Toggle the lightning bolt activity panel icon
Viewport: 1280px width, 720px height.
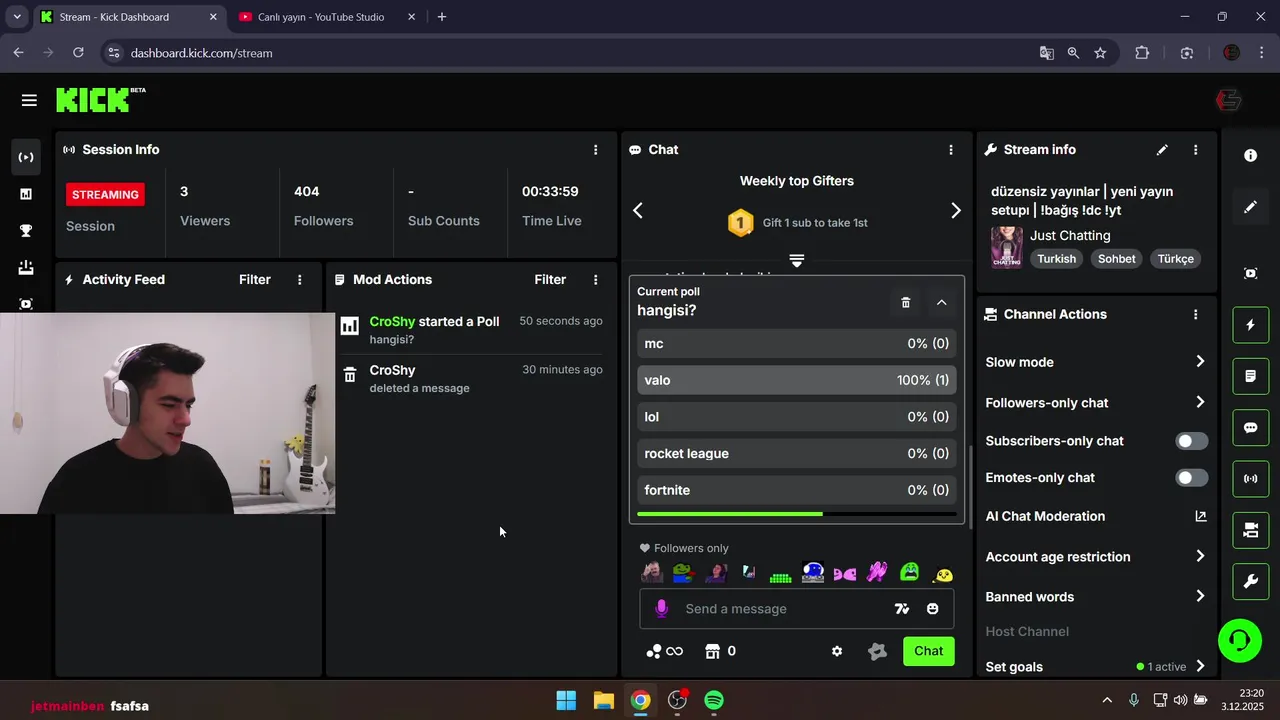click(x=1250, y=325)
